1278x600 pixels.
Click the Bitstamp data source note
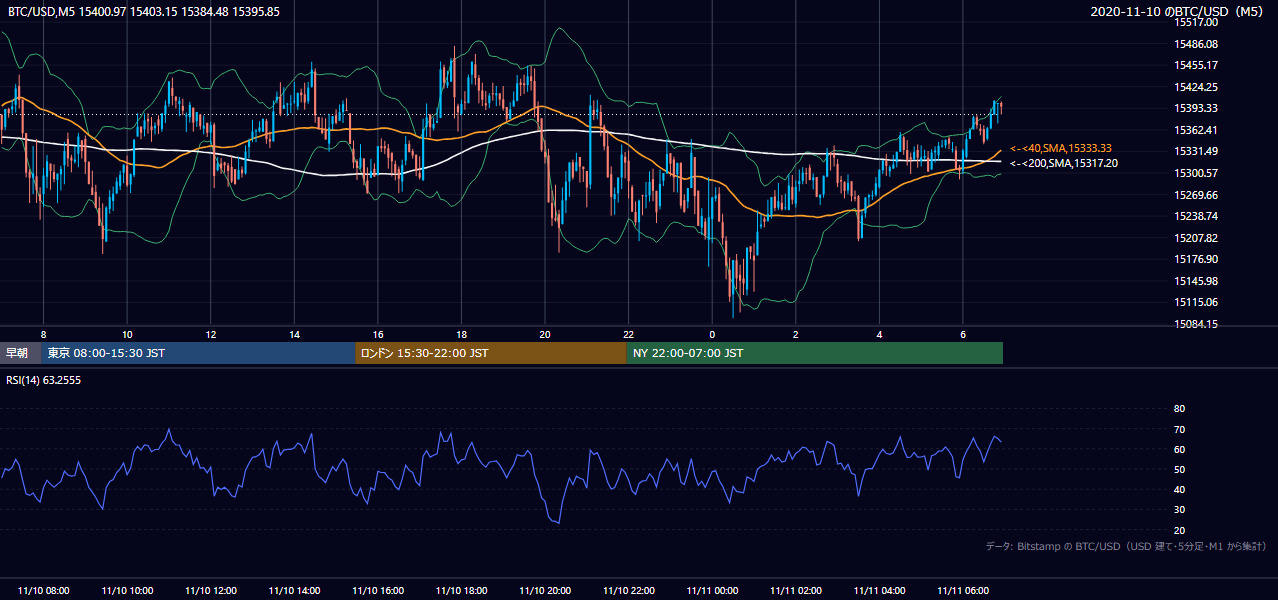(x=1126, y=546)
